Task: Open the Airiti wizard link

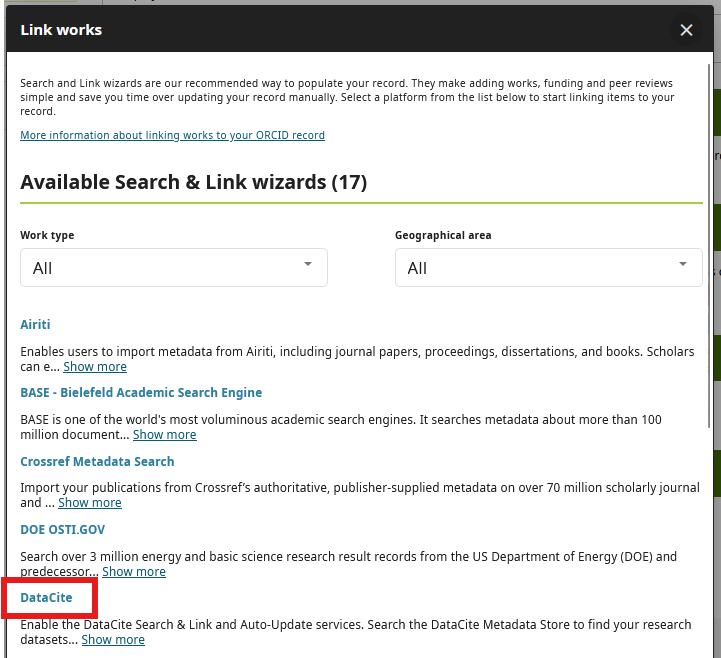Action: [35, 325]
